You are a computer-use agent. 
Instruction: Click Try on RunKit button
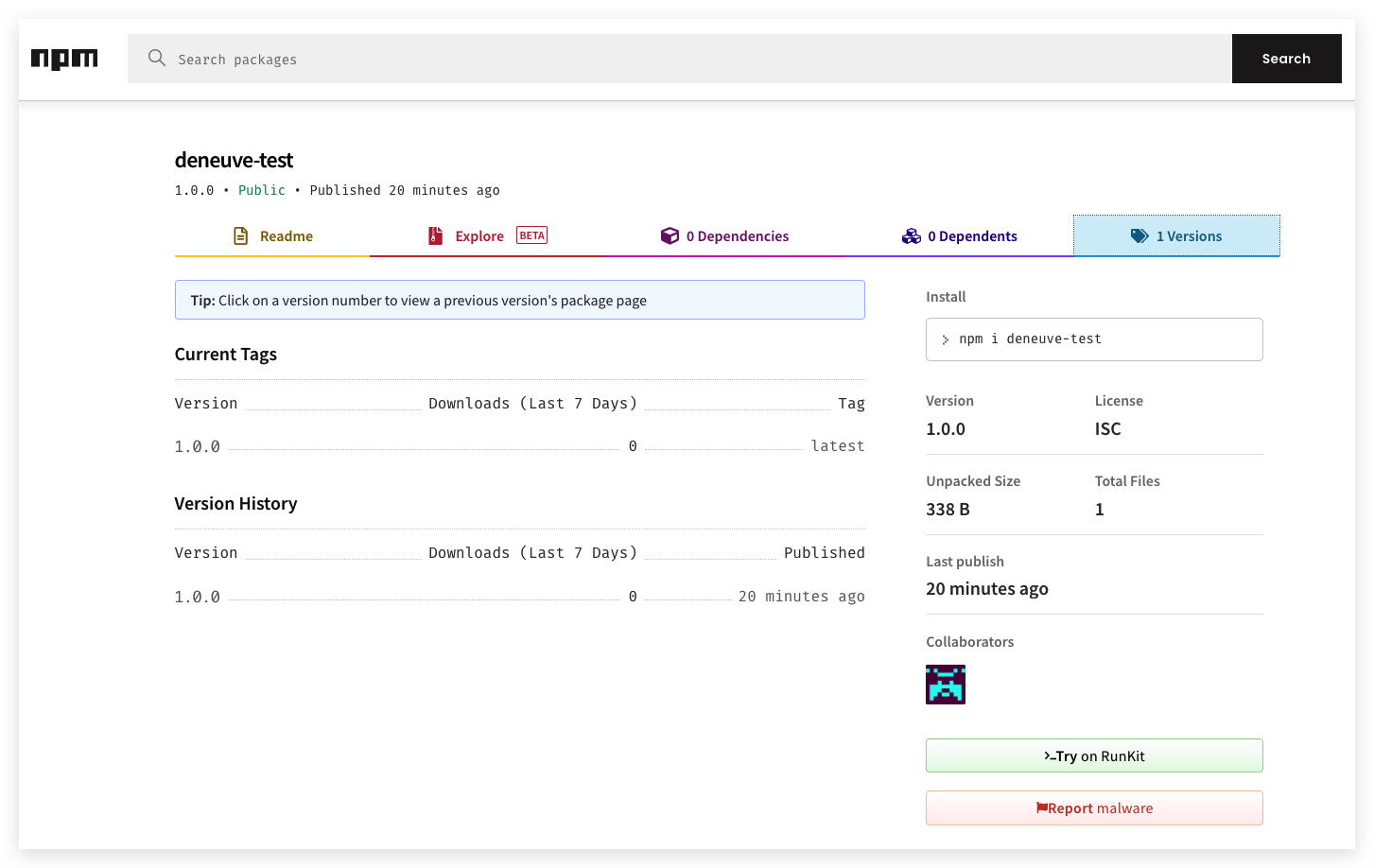[x=1094, y=755]
